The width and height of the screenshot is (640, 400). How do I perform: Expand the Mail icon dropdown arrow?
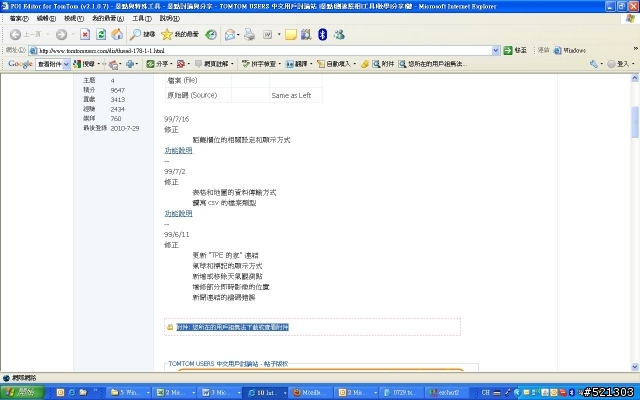(x=238, y=35)
